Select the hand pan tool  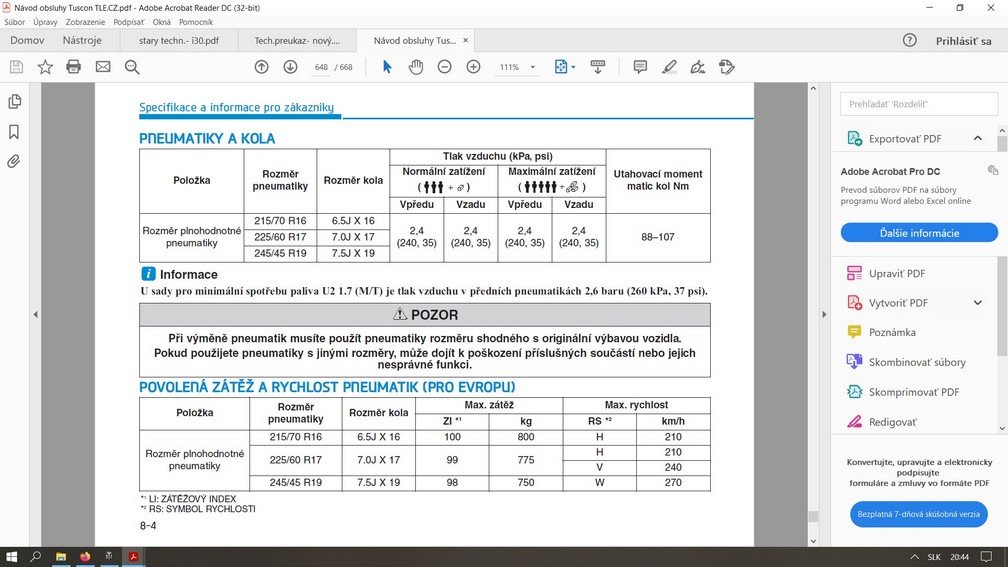pos(415,67)
